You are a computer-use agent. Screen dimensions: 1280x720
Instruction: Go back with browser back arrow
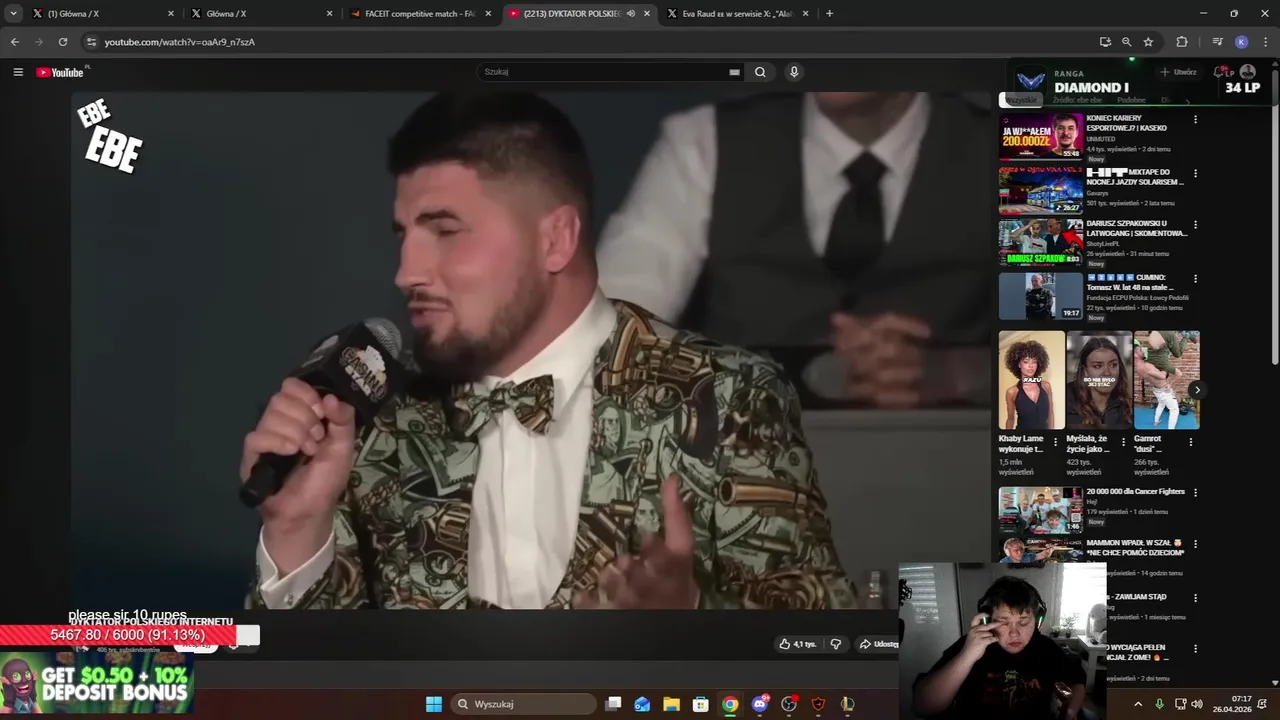(x=15, y=42)
